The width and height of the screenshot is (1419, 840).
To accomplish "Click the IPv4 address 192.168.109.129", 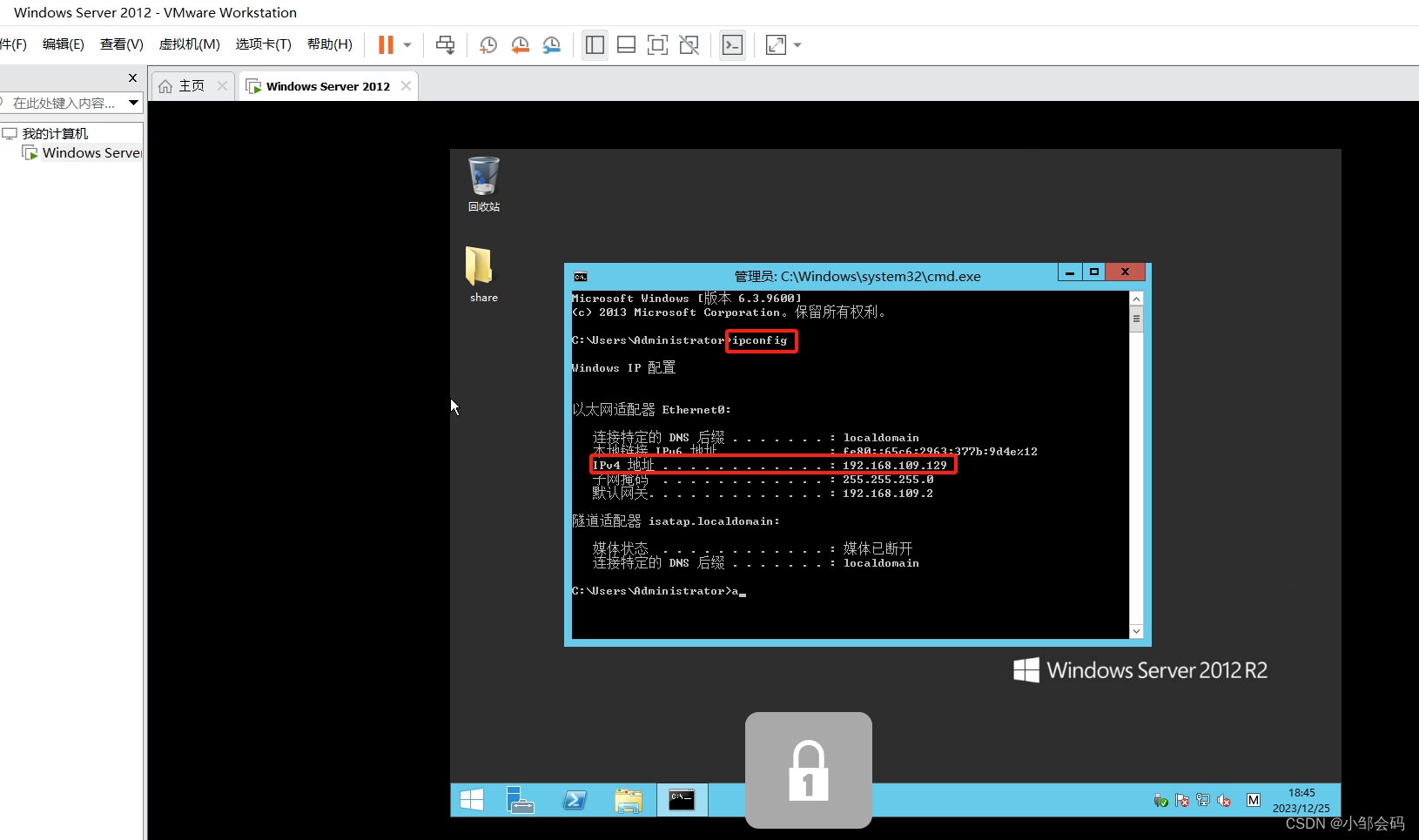I will (x=894, y=466).
